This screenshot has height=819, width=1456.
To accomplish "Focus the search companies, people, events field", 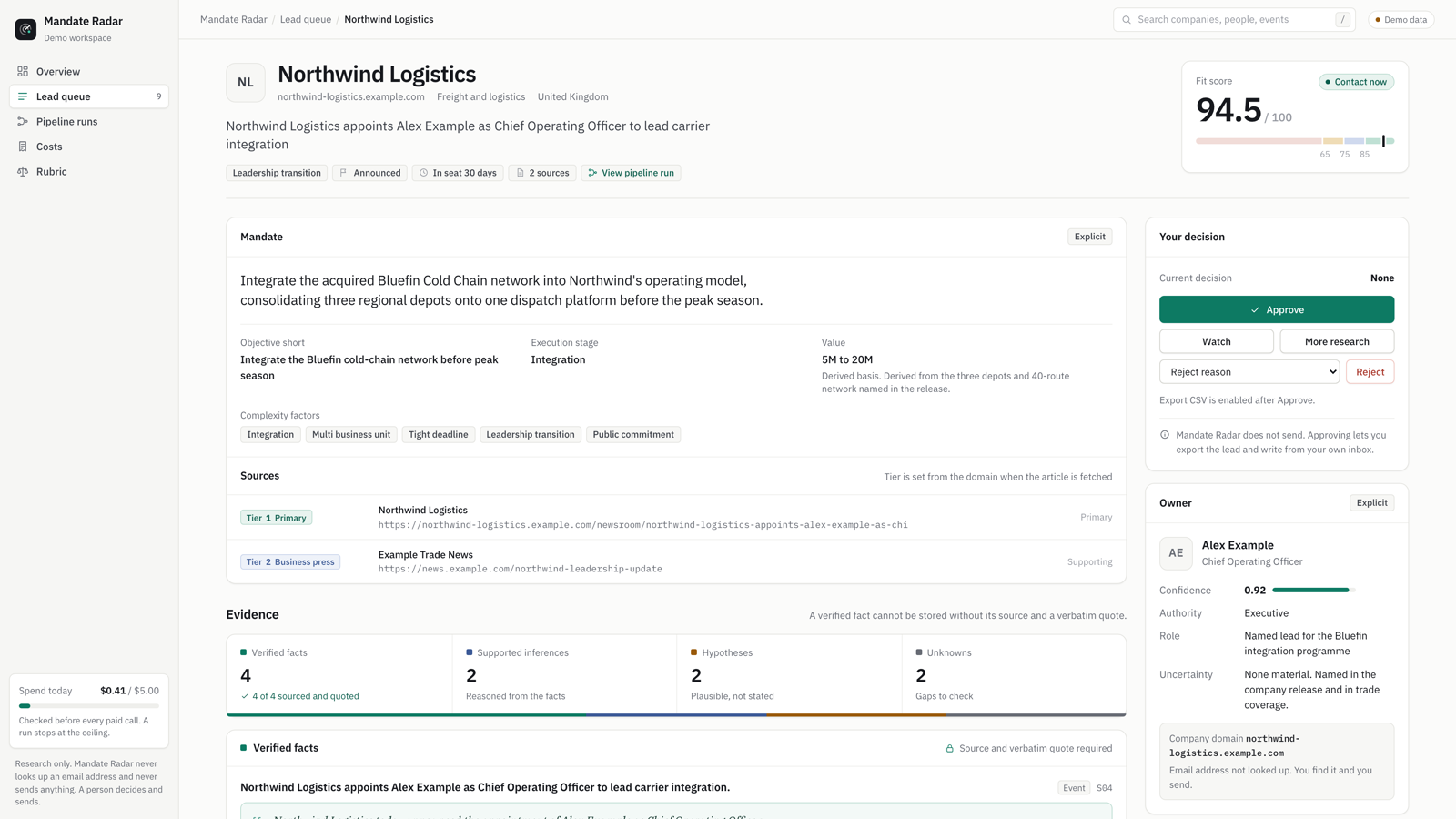I will [x=1234, y=20].
